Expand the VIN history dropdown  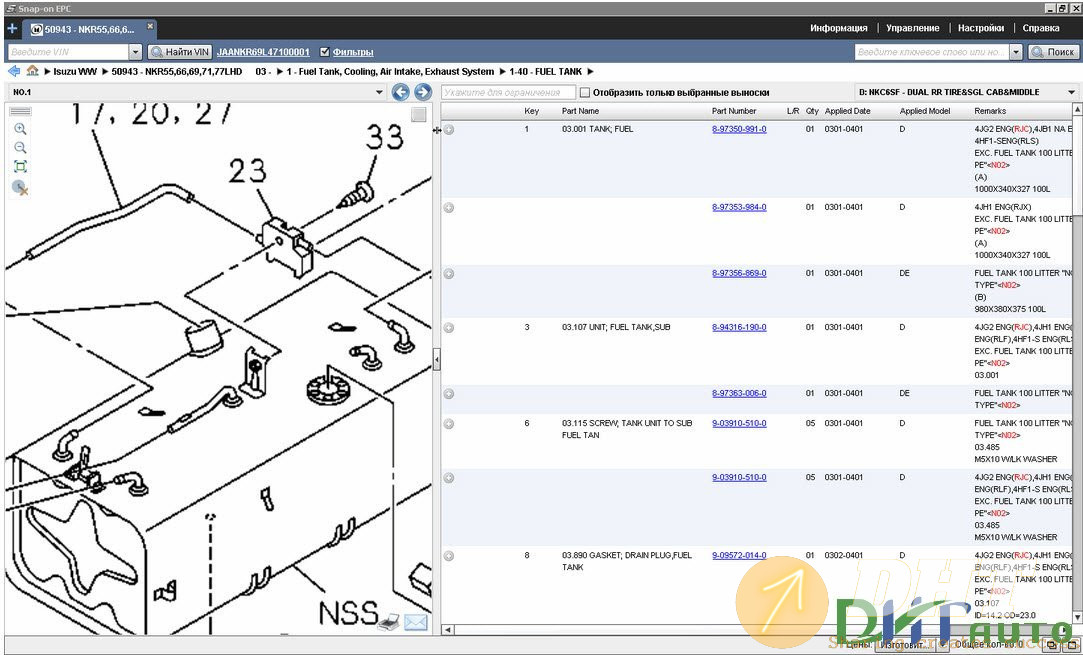[x=135, y=52]
